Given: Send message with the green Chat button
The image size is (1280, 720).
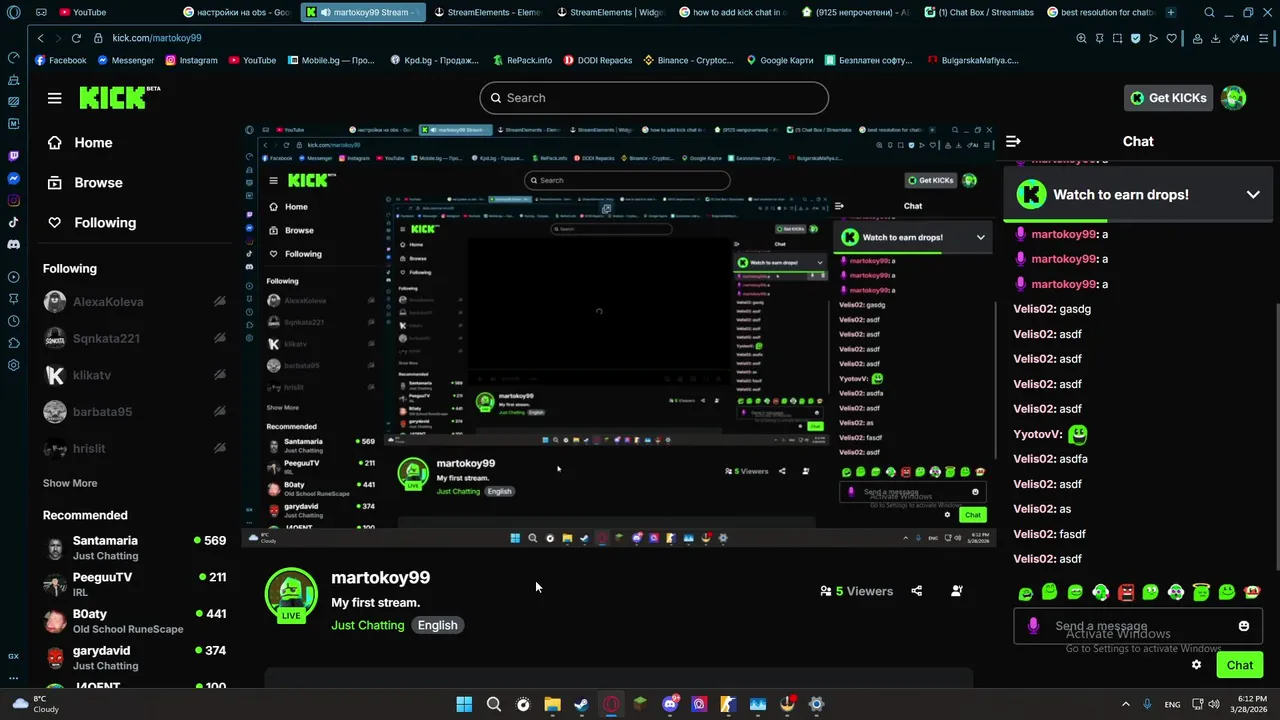Looking at the screenshot, I should click(x=1239, y=665).
